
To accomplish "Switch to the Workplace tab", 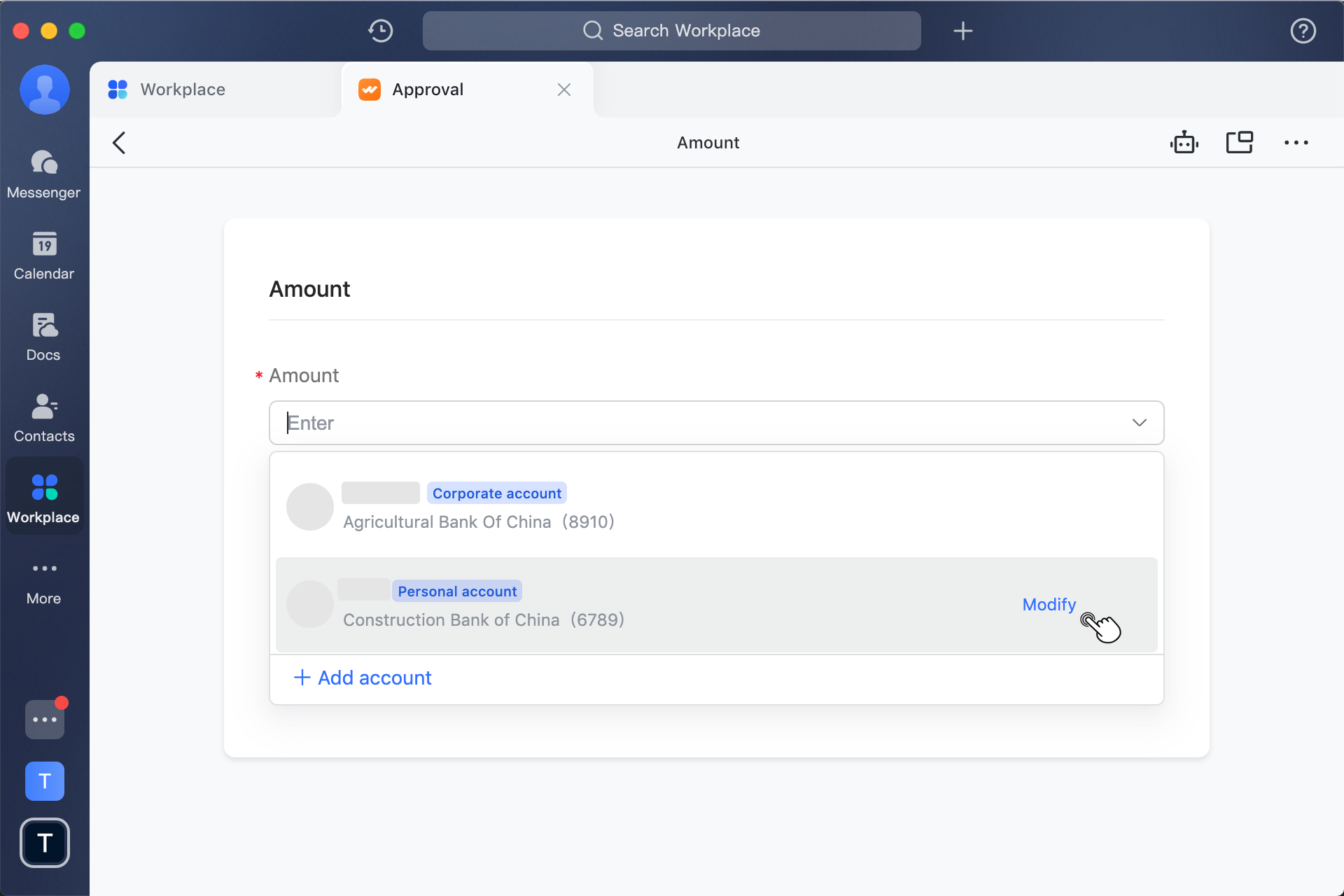I will tap(182, 89).
